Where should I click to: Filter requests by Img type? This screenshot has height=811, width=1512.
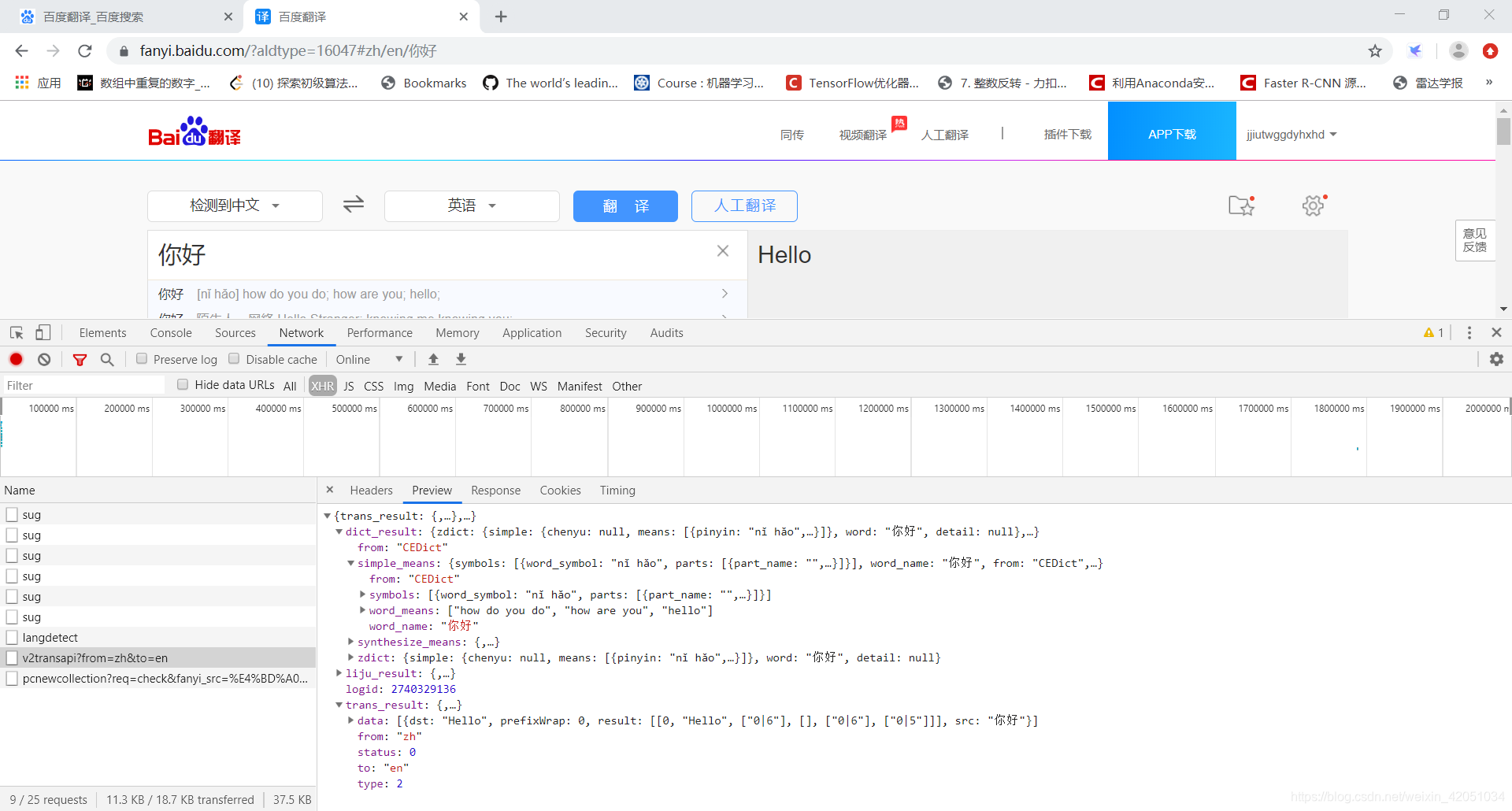coord(404,386)
